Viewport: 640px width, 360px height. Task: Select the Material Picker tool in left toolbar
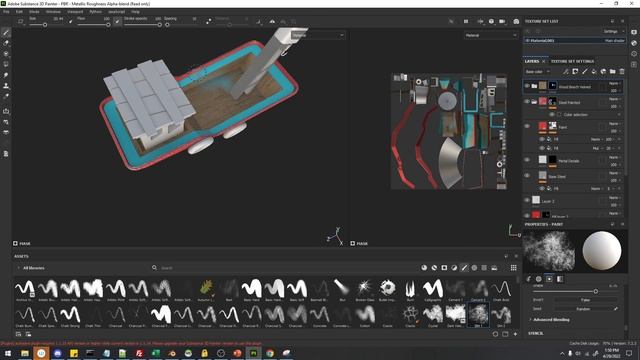coord(6,96)
